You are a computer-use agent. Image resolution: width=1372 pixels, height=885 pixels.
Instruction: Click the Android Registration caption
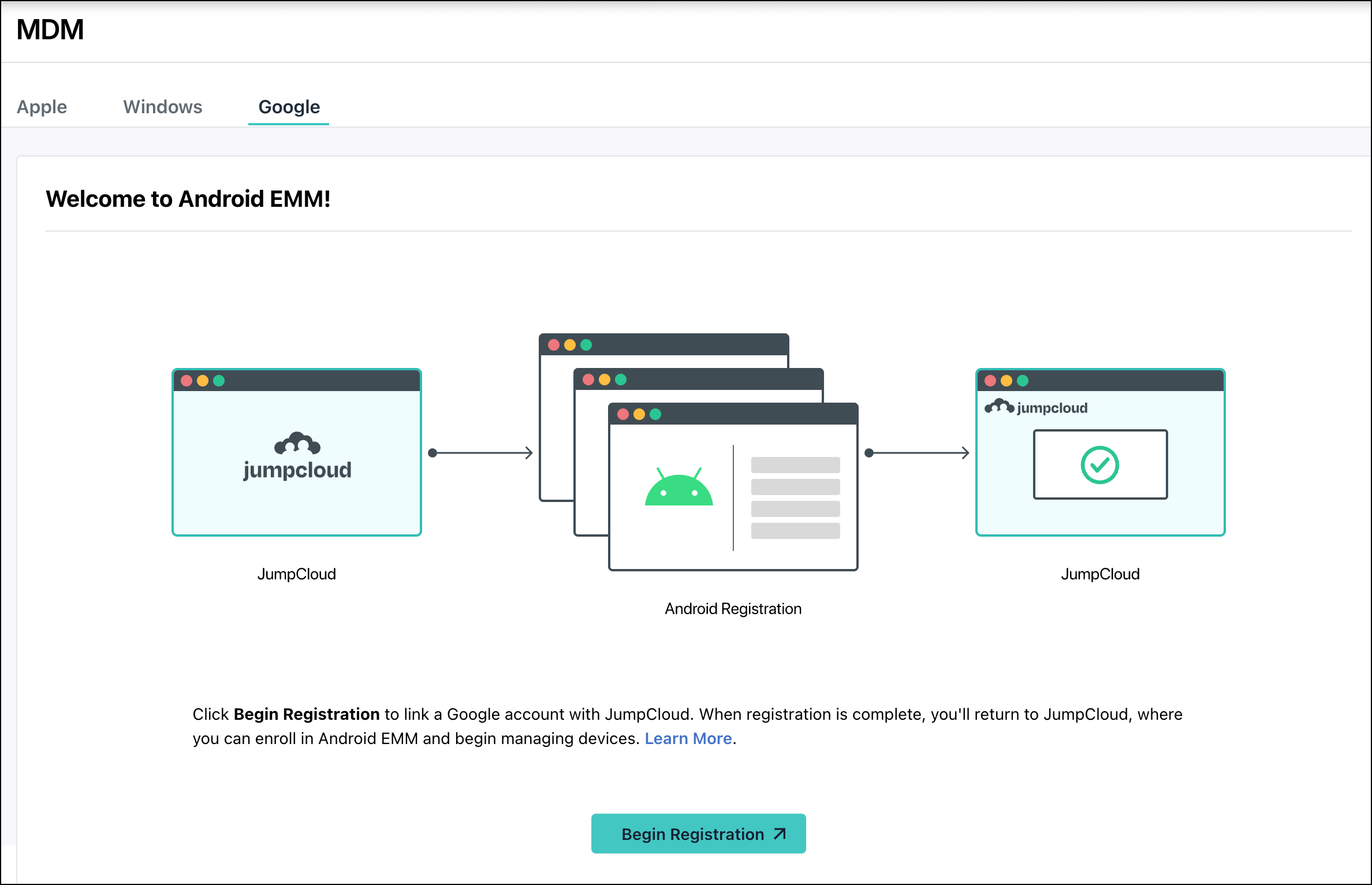(733, 608)
